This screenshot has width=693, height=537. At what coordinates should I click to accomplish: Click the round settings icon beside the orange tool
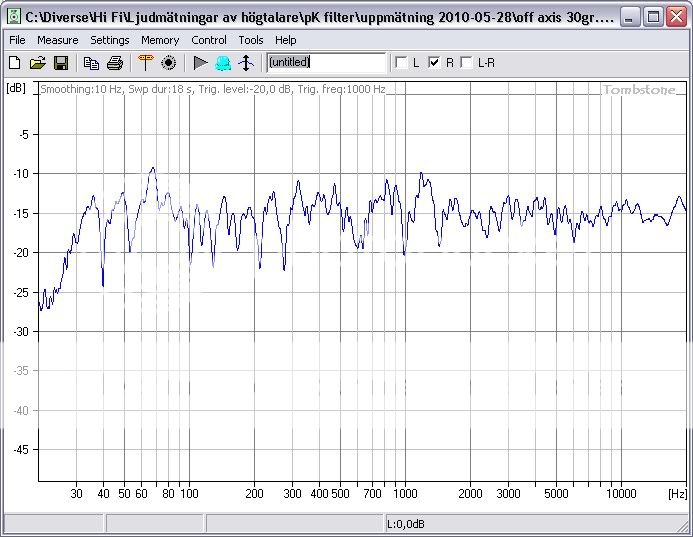168,63
